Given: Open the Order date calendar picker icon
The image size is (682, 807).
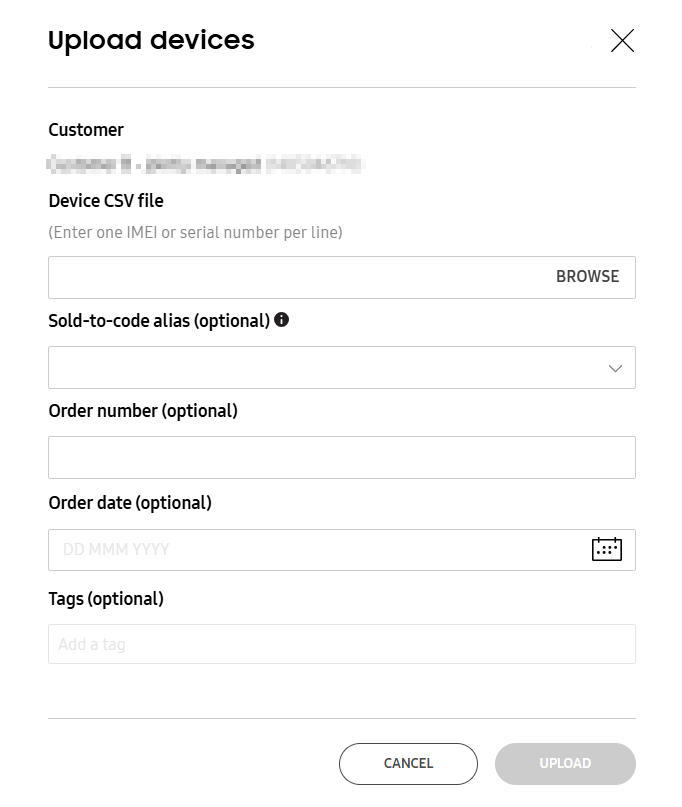Looking at the screenshot, I should pos(606,549).
